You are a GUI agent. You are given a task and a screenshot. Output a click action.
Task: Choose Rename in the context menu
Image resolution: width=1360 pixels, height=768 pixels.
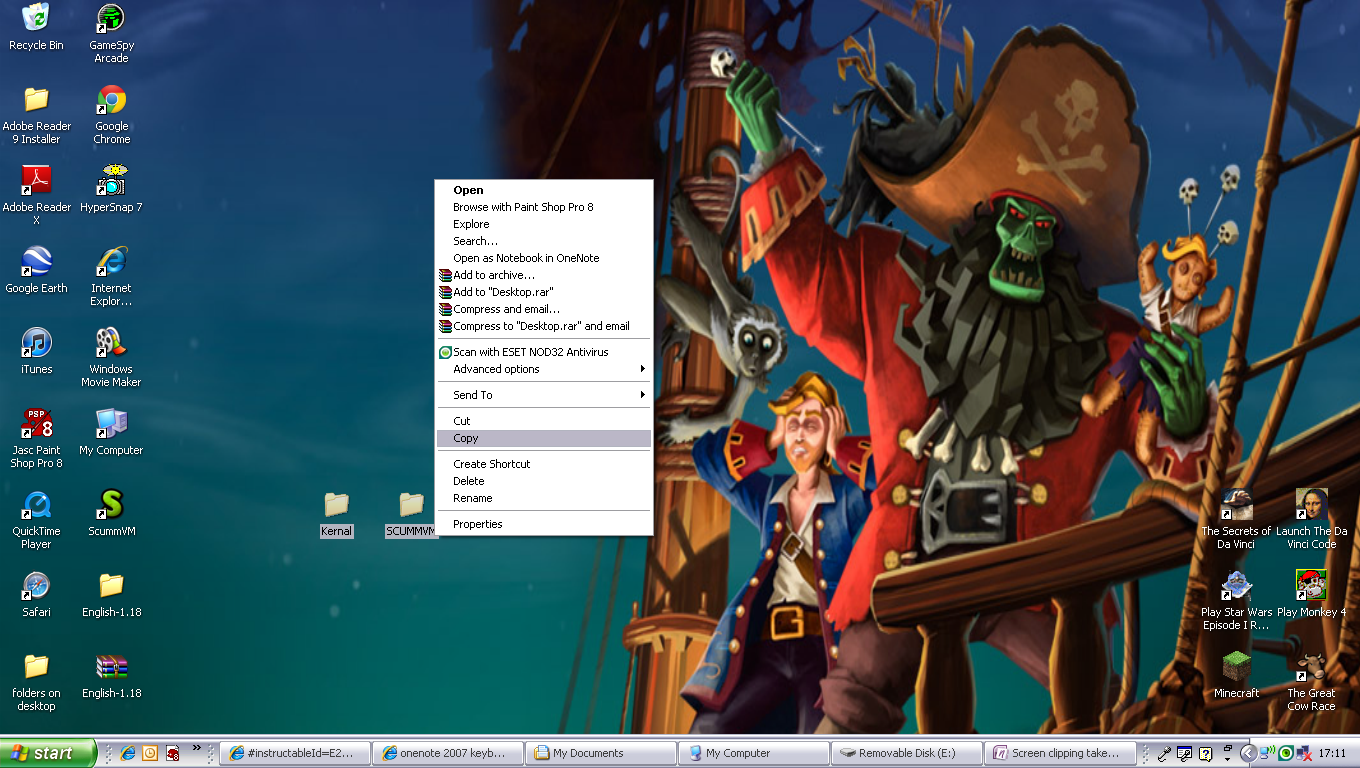544,498
